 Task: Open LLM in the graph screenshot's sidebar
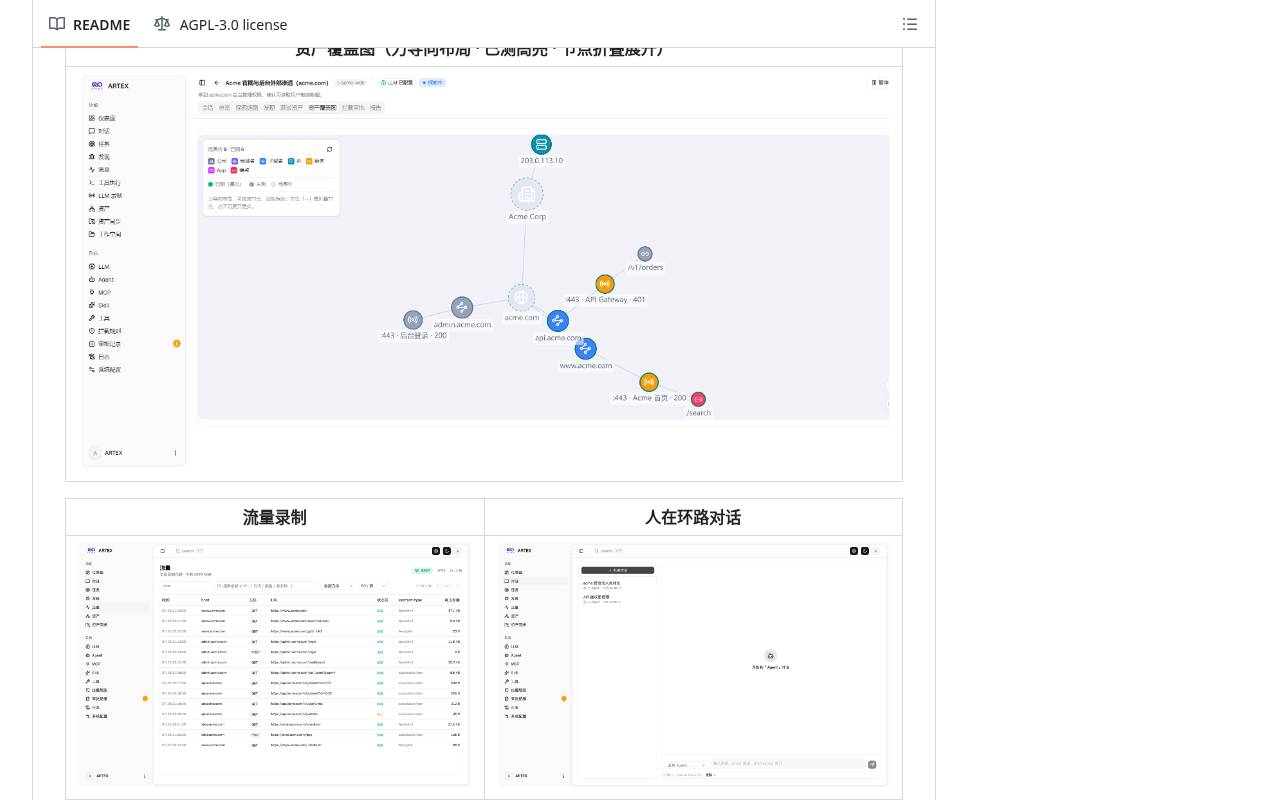[99, 267]
